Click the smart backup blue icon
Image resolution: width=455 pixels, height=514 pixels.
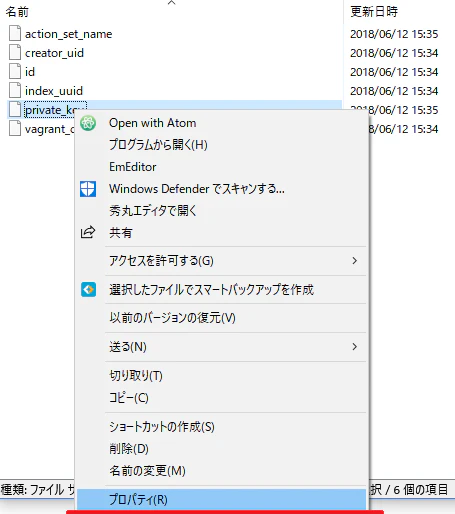[x=88, y=289]
